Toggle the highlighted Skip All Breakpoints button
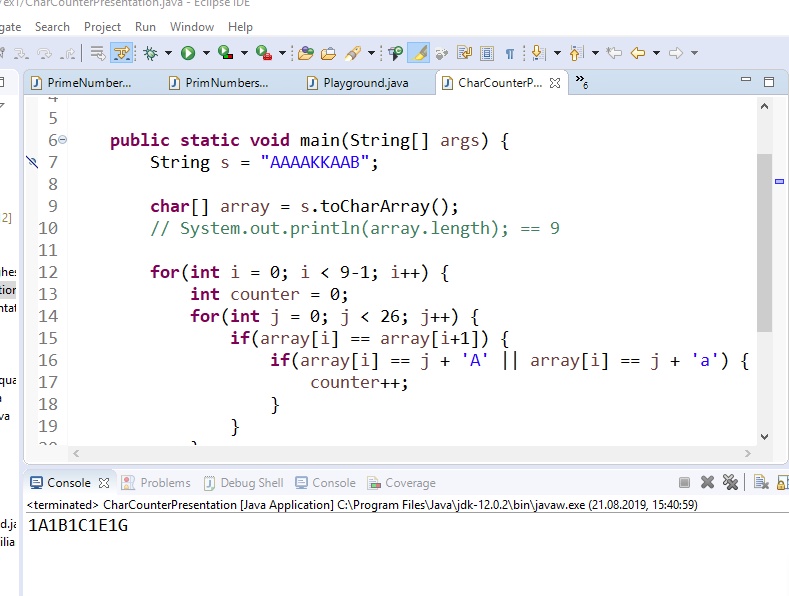 [x=122, y=53]
